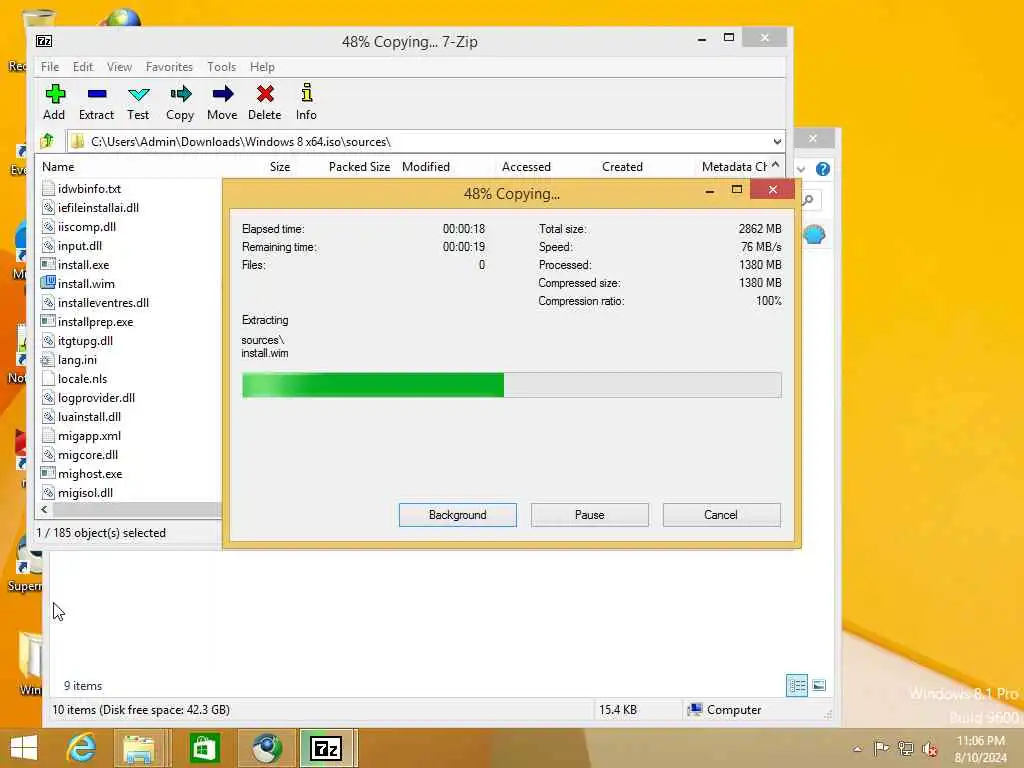Open Windows Store from taskbar
Viewport: 1024px width, 768px height.
tap(204, 748)
